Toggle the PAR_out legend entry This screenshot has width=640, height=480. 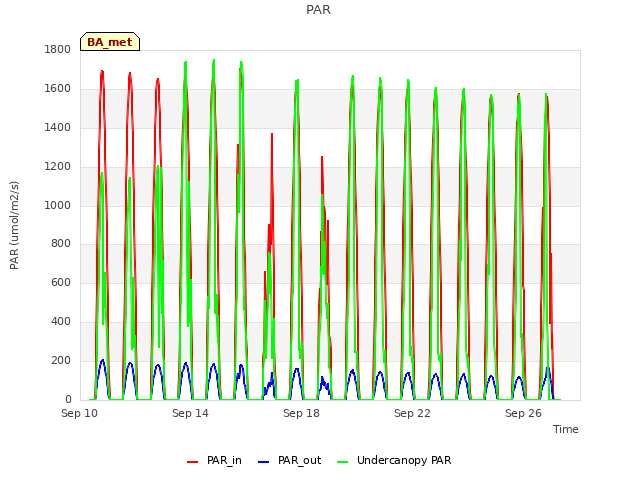tap(290, 460)
